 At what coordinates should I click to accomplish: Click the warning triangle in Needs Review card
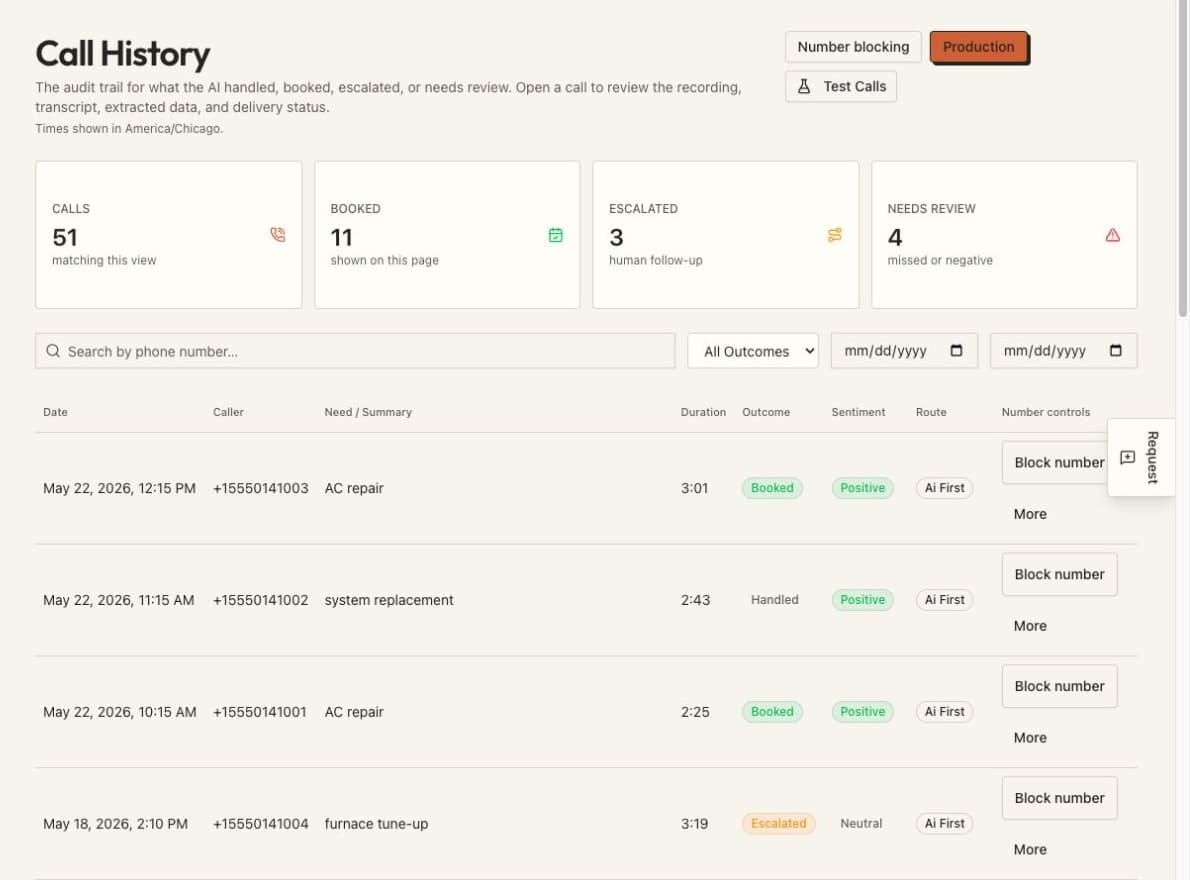pos(1113,235)
